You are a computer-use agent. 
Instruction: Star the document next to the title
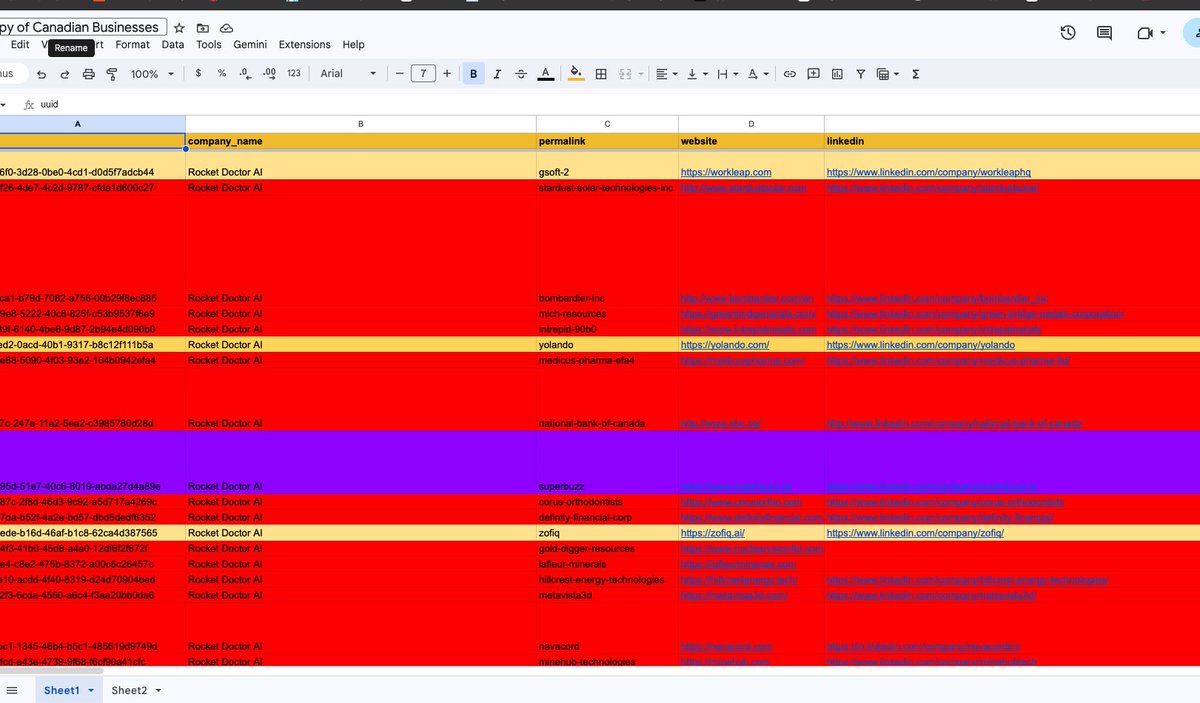[179, 28]
